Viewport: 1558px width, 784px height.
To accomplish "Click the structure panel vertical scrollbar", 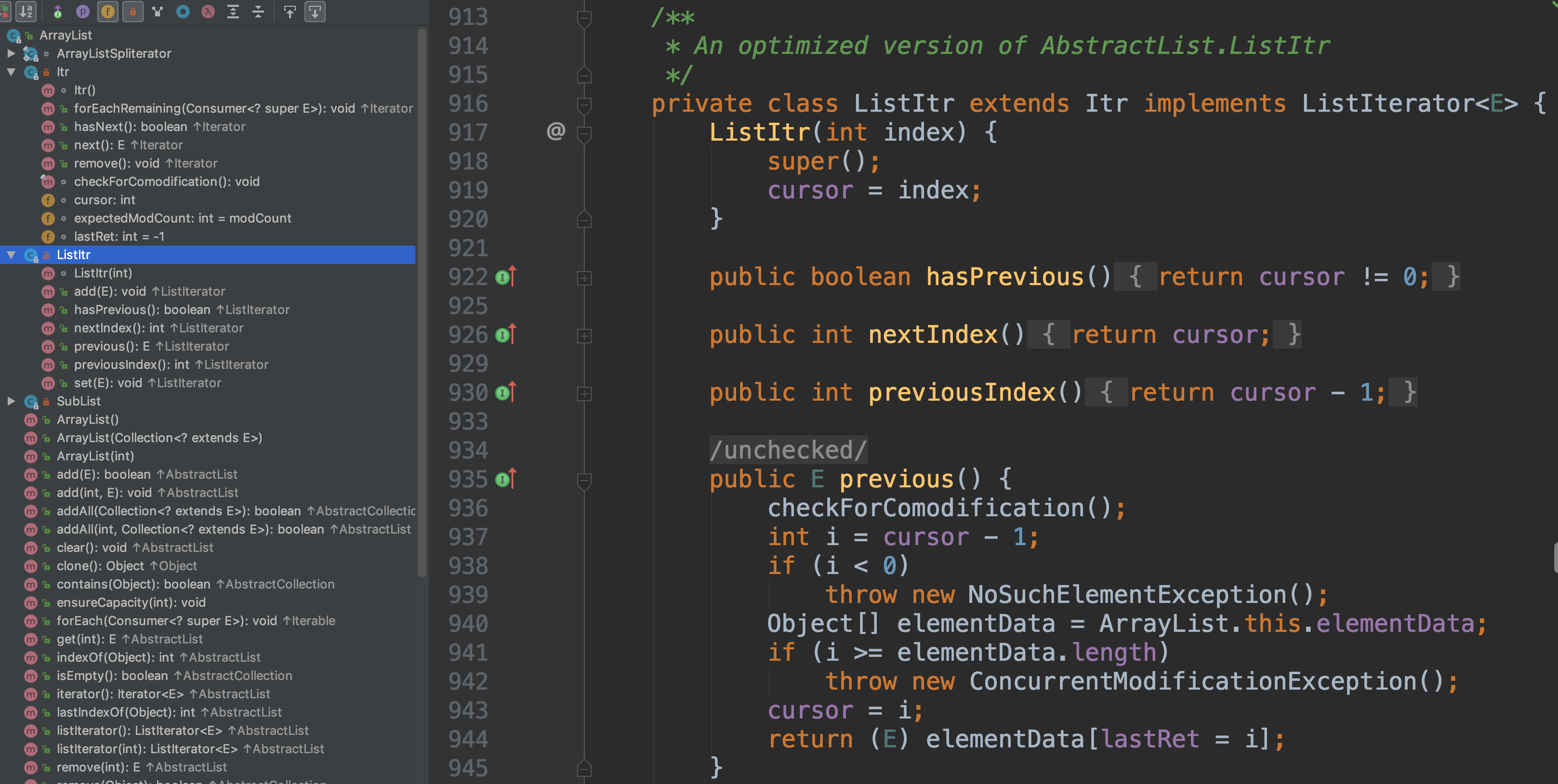I will [x=422, y=302].
